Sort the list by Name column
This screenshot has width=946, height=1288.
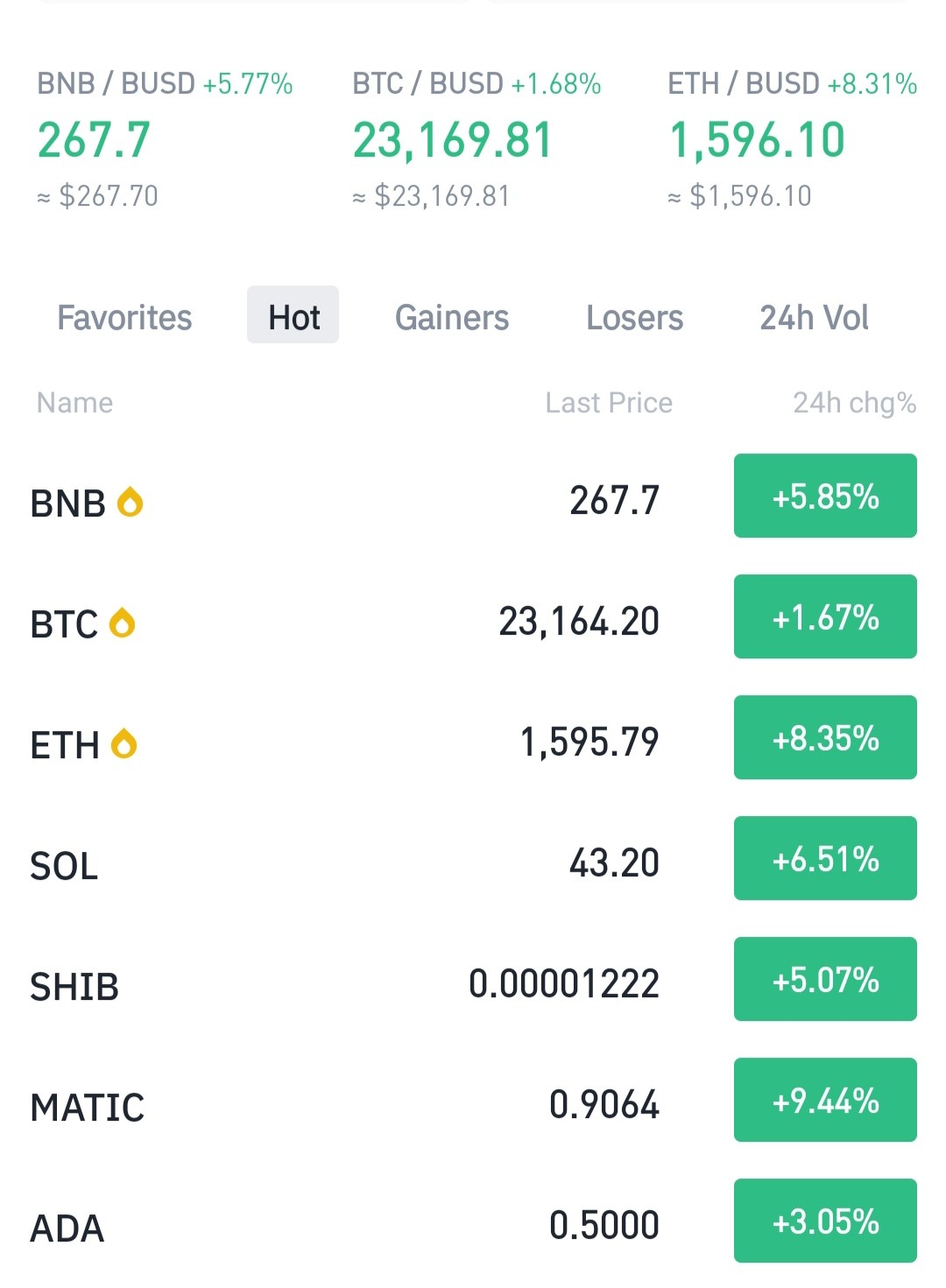75,403
